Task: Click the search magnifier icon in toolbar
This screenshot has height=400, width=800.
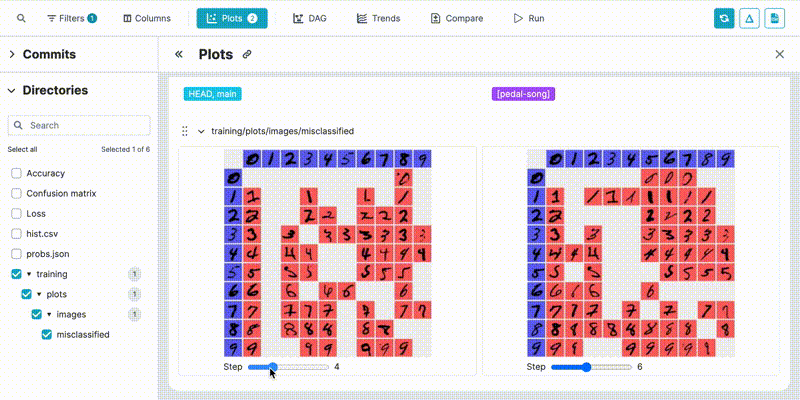Action: coord(21,18)
